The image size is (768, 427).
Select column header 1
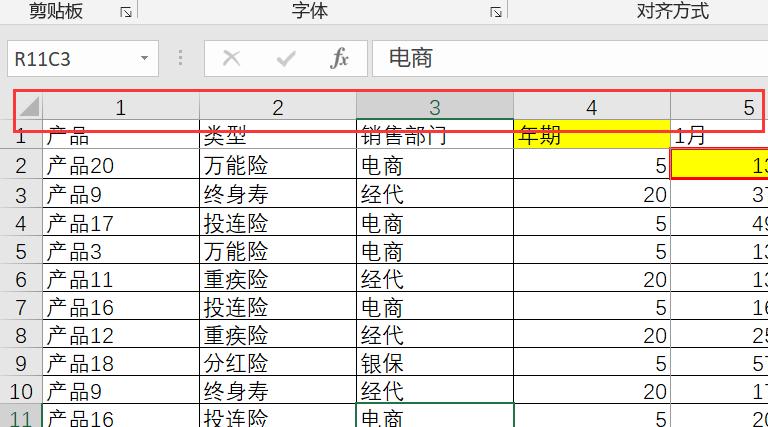[121, 107]
